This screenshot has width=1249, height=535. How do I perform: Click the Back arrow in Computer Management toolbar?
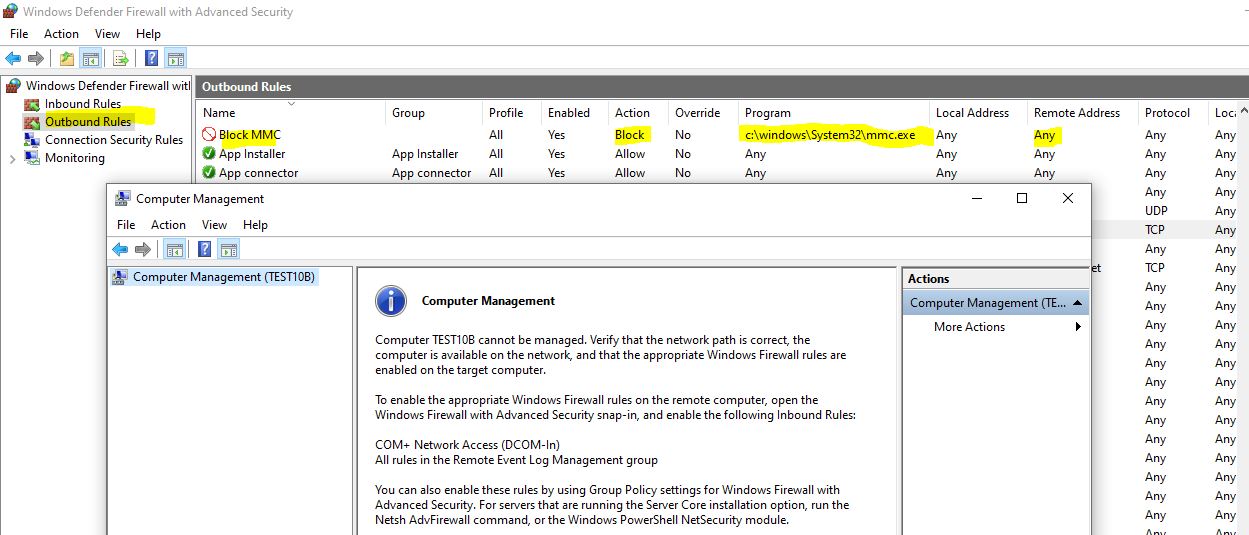pyautogui.click(x=120, y=249)
